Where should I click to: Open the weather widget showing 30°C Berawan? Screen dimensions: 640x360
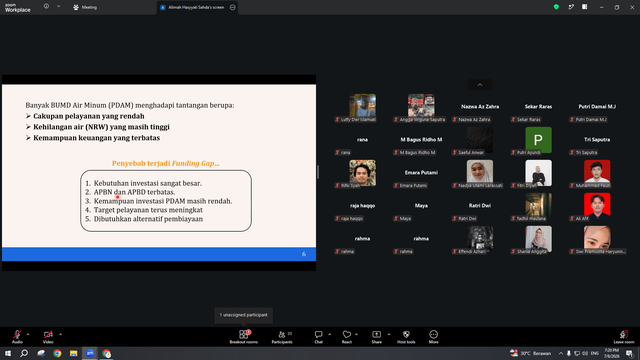click(531, 353)
